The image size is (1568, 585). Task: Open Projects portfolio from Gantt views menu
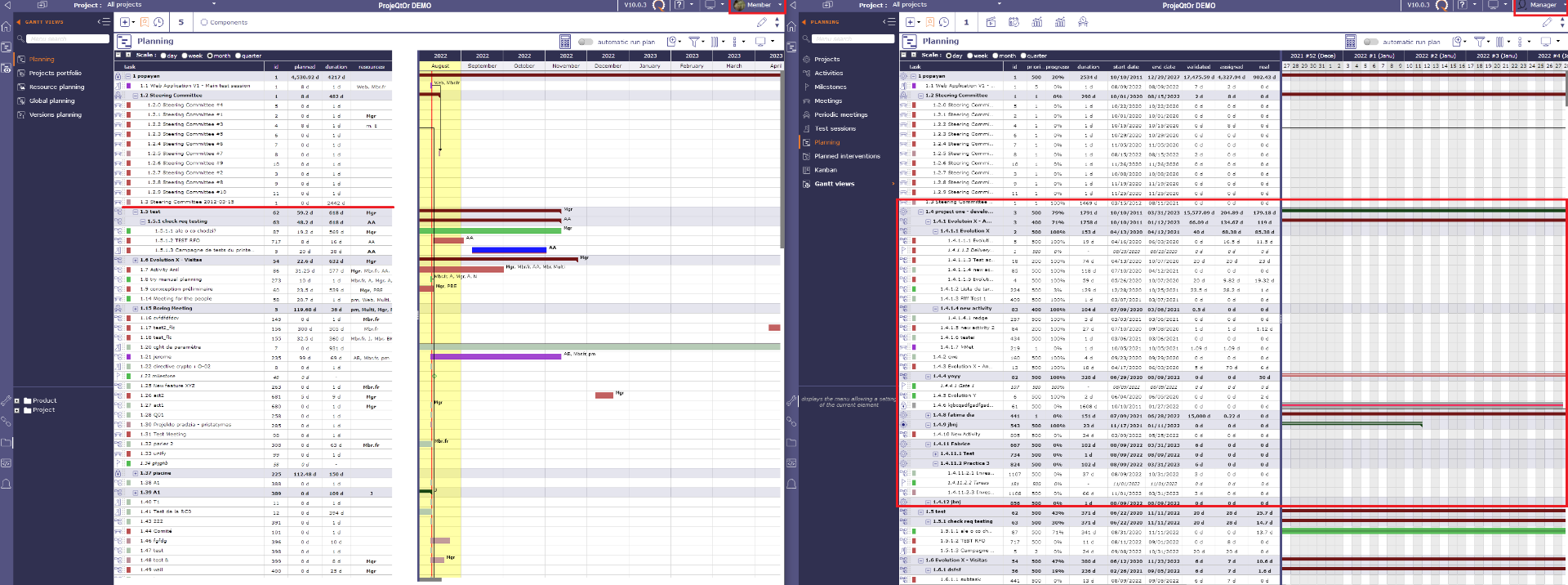pos(55,73)
